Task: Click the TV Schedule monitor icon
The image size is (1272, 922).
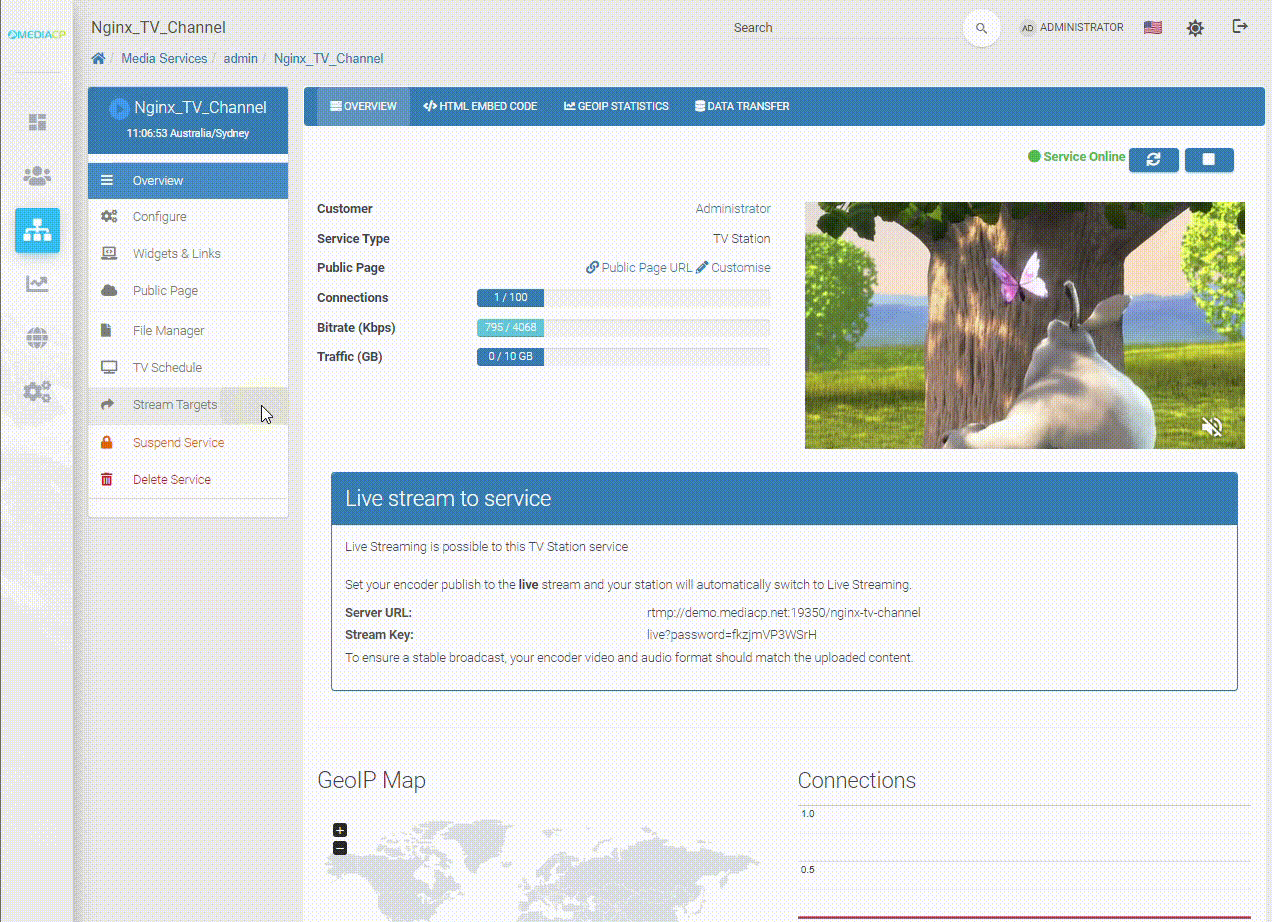Action: click(x=109, y=367)
